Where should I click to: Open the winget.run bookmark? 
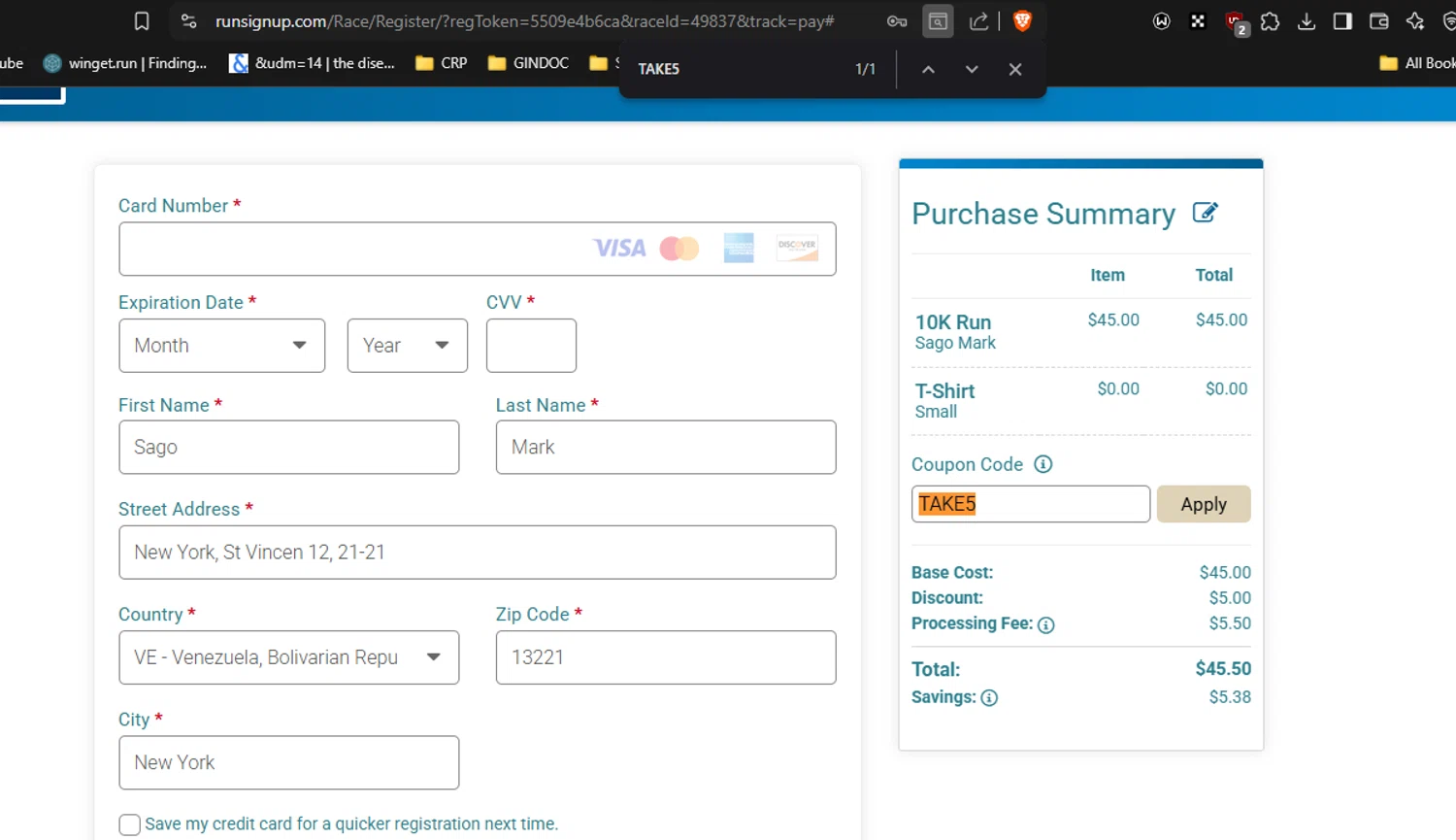click(125, 63)
